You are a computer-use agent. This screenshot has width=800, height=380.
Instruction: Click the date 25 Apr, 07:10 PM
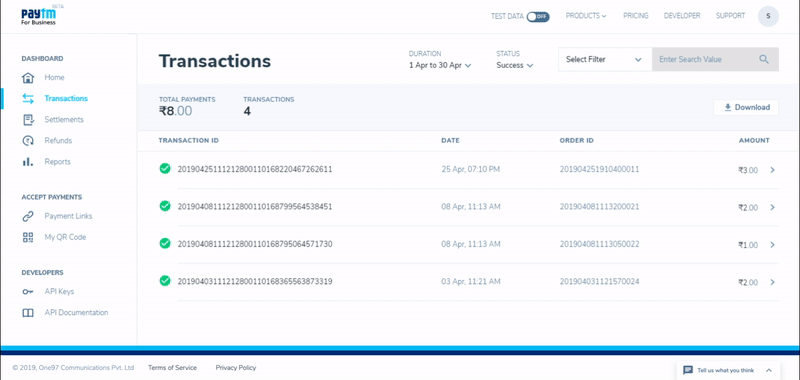point(470,169)
